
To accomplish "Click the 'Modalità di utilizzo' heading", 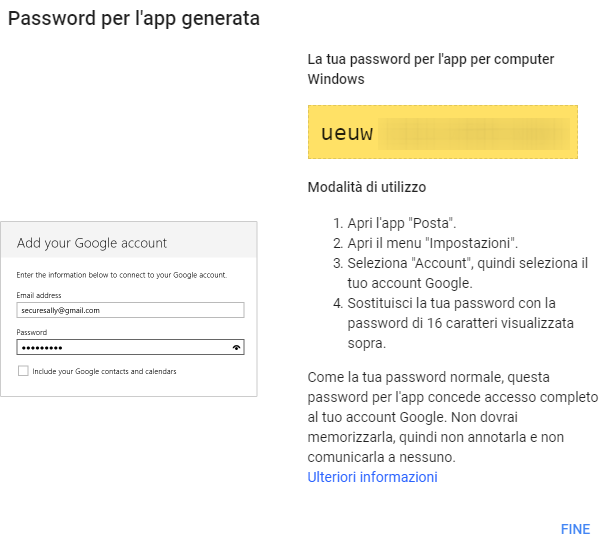I will click(x=366, y=187).
